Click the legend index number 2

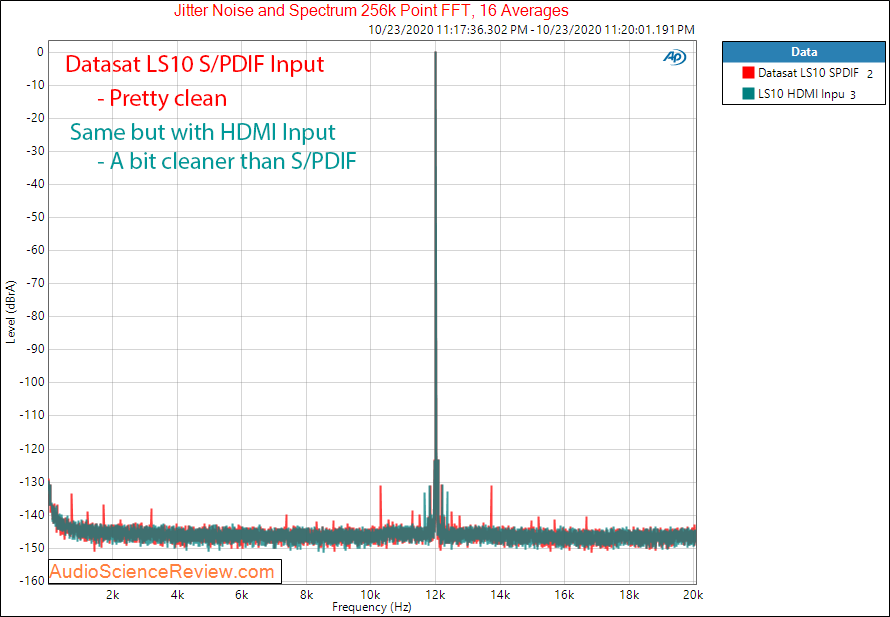[x=870, y=74]
